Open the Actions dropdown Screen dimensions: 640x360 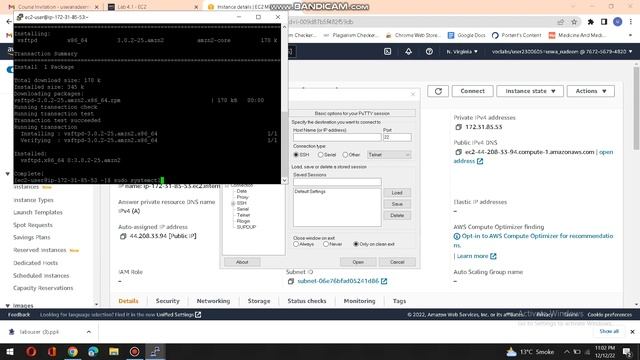click(x=591, y=91)
